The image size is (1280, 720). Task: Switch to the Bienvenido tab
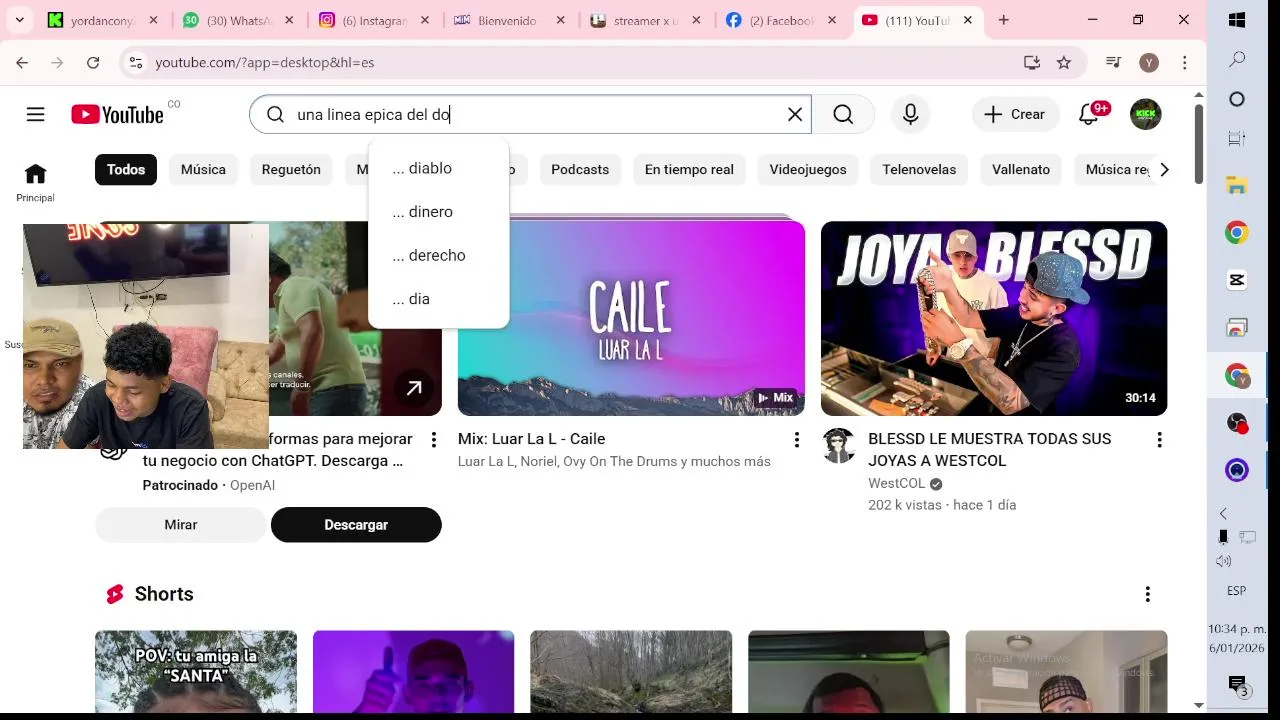pos(510,20)
